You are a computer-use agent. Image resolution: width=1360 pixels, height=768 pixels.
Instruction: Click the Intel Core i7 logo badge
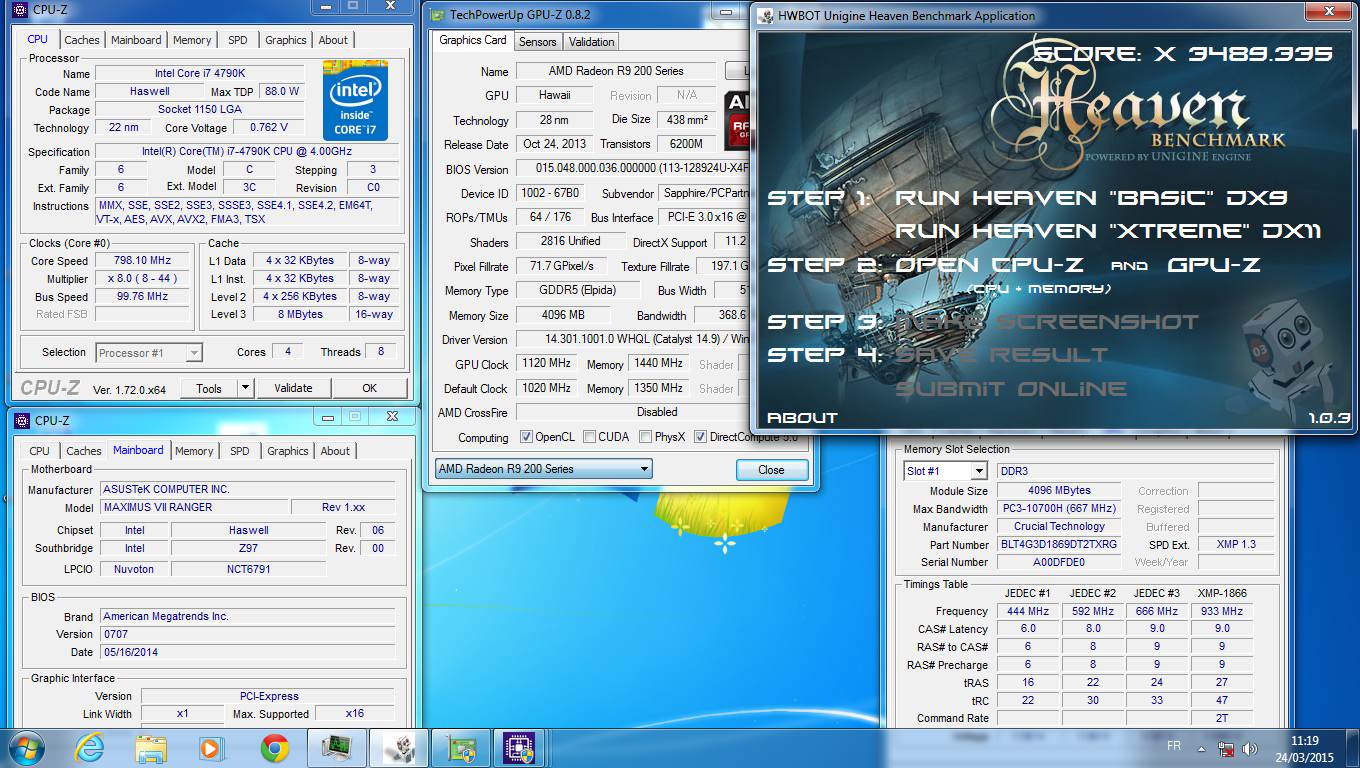click(x=355, y=101)
